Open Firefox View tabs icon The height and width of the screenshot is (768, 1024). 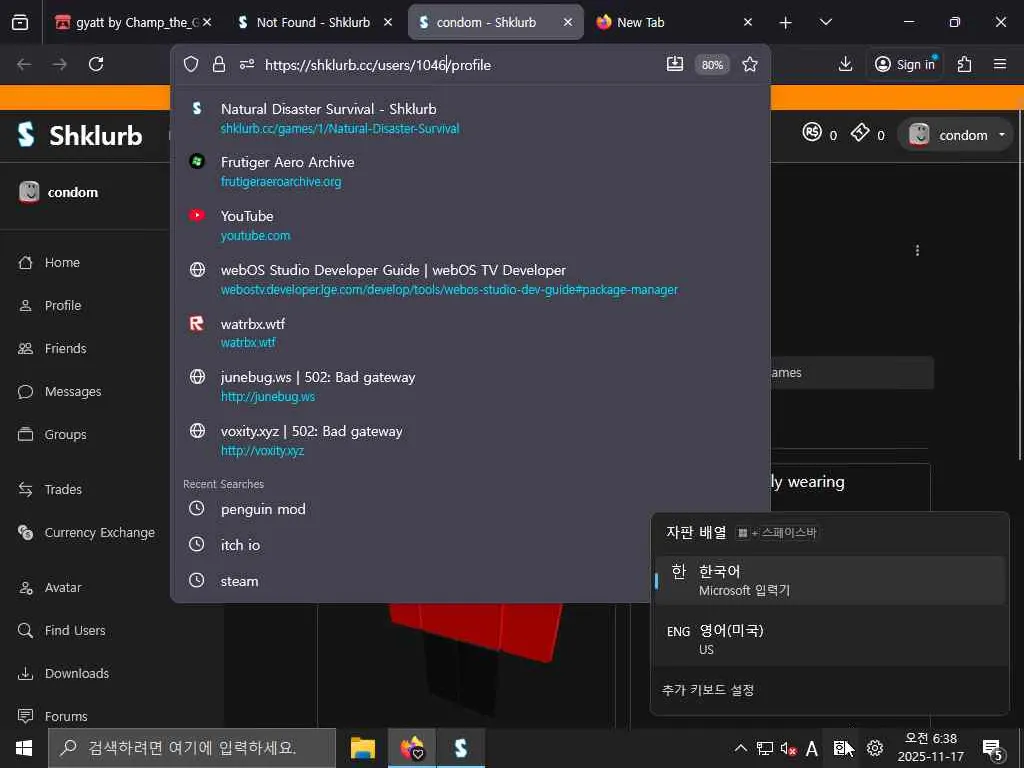tap(20, 22)
